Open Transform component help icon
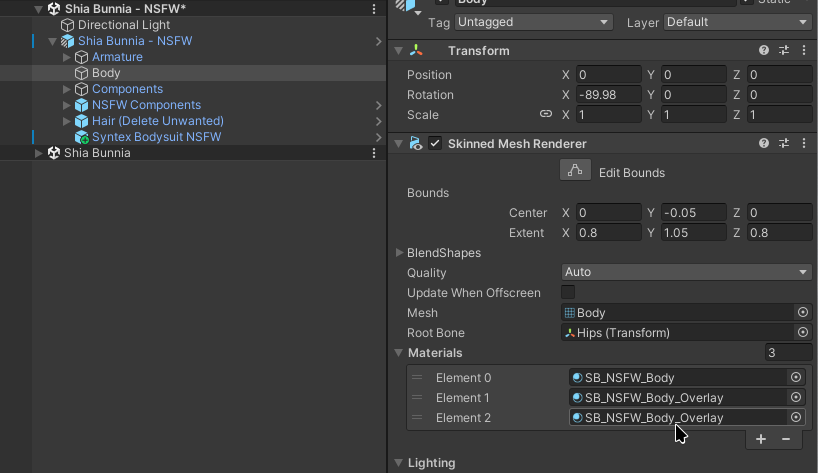The width and height of the screenshot is (818, 473). 764,51
